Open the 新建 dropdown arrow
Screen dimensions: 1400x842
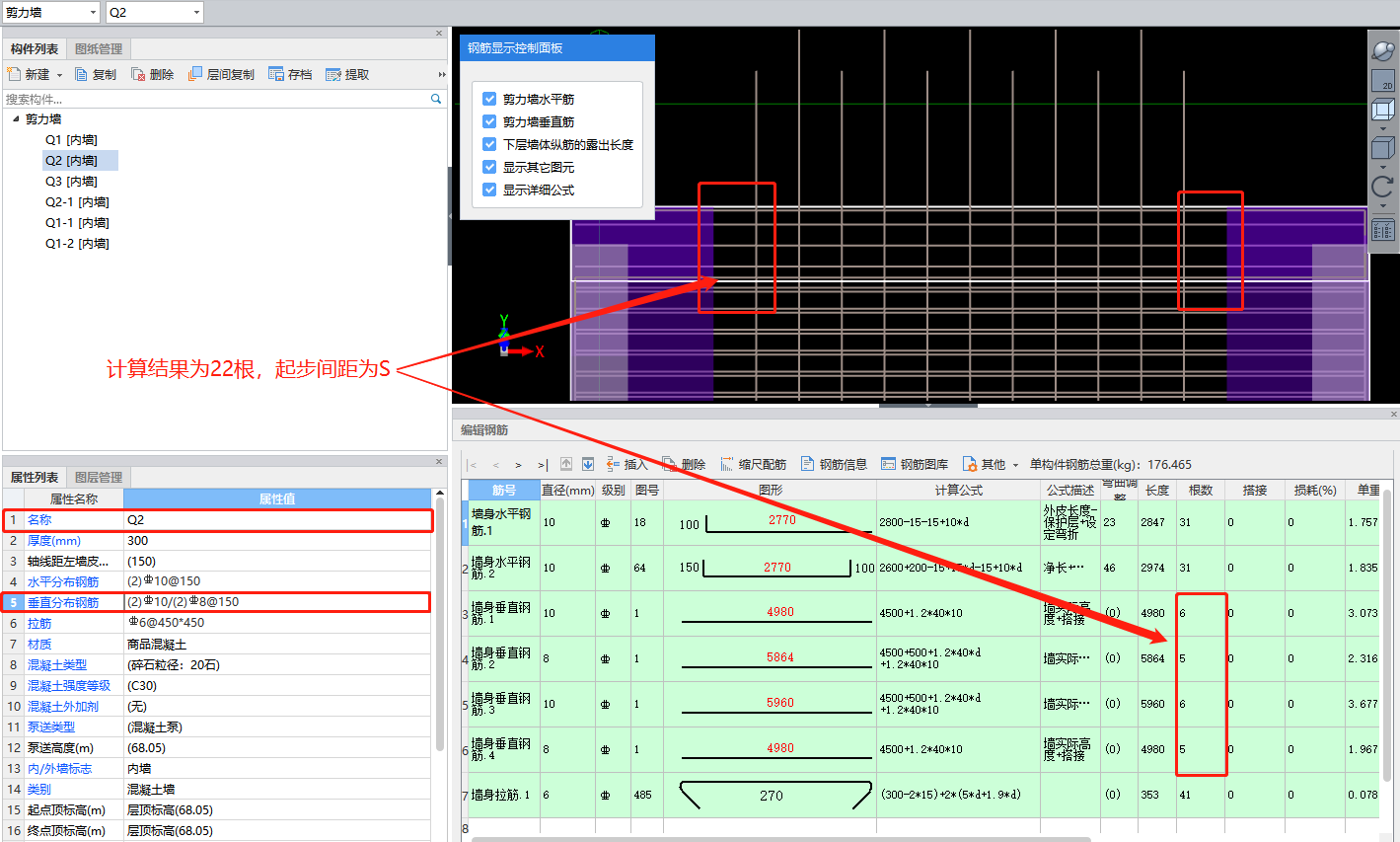59,75
